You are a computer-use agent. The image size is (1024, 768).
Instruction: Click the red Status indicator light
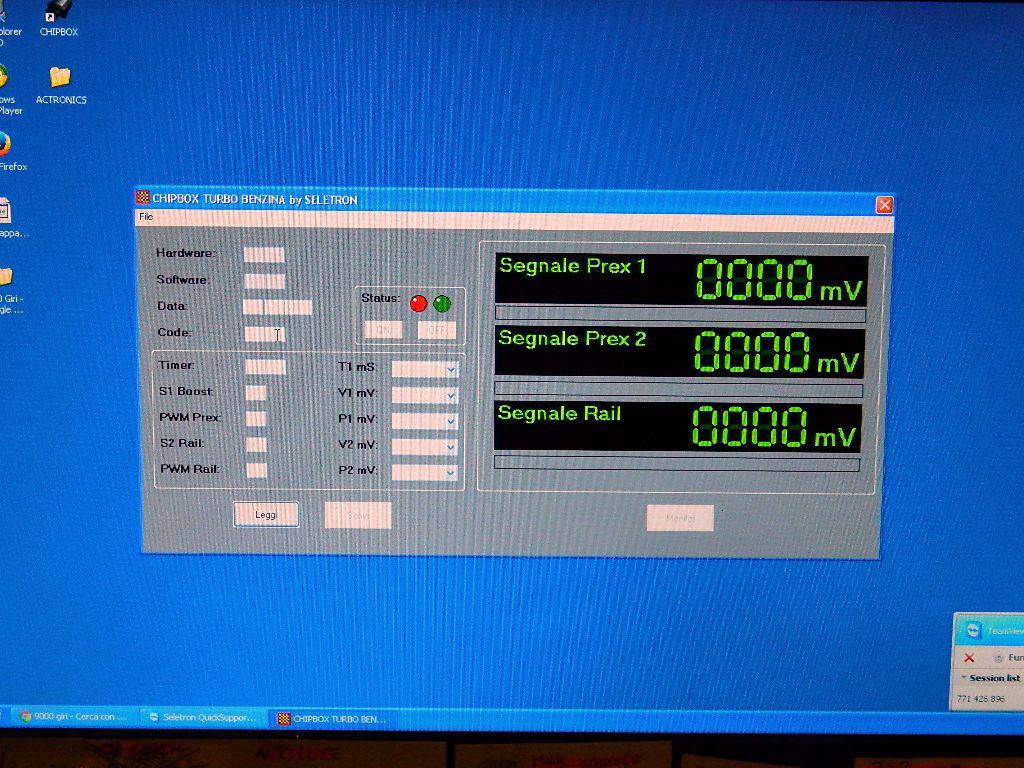(419, 303)
